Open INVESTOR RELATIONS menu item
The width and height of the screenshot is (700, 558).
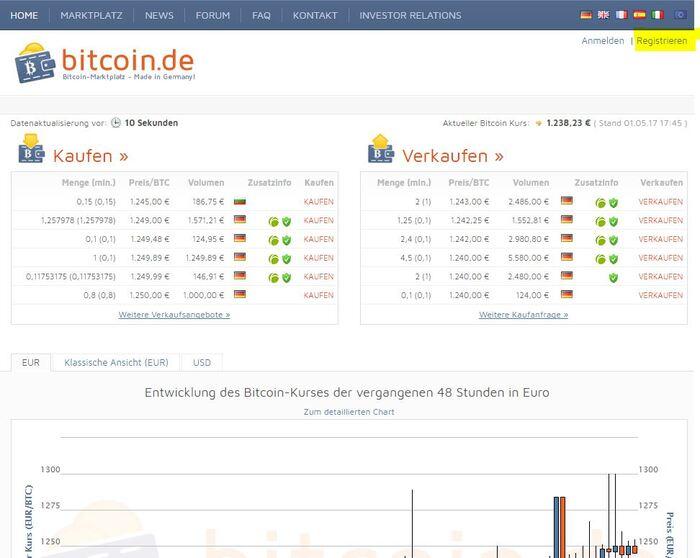tap(410, 15)
